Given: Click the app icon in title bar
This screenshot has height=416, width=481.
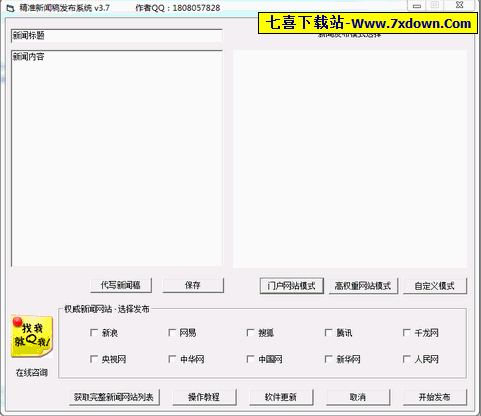Looking at the screenshot, I should click(x=10, y=8).
